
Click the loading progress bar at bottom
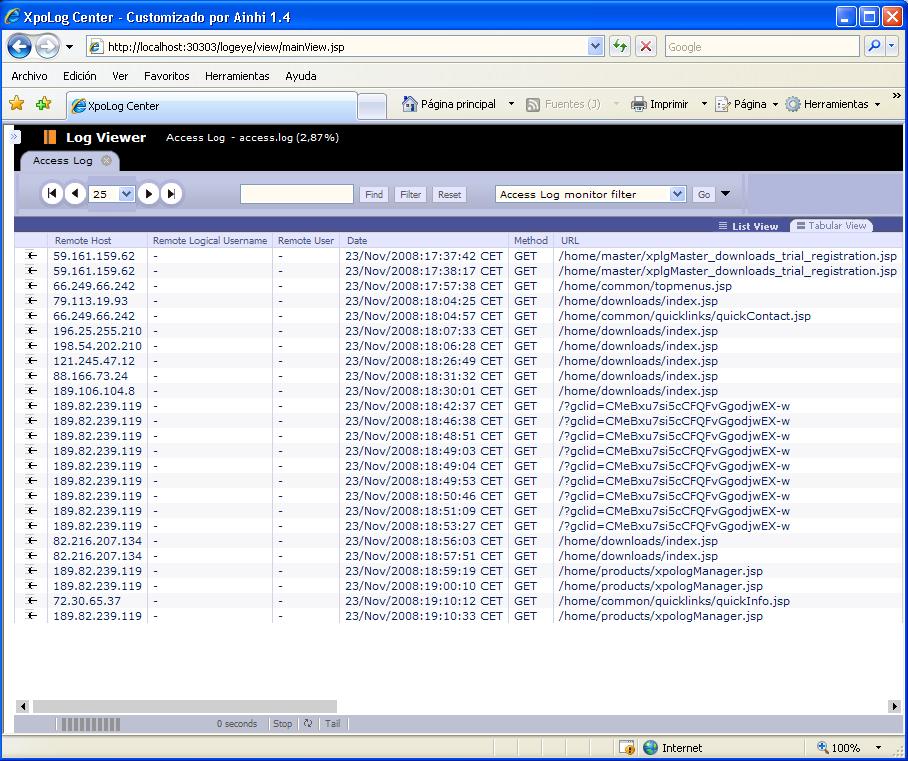pyautogui.click(x=91, y=724)
